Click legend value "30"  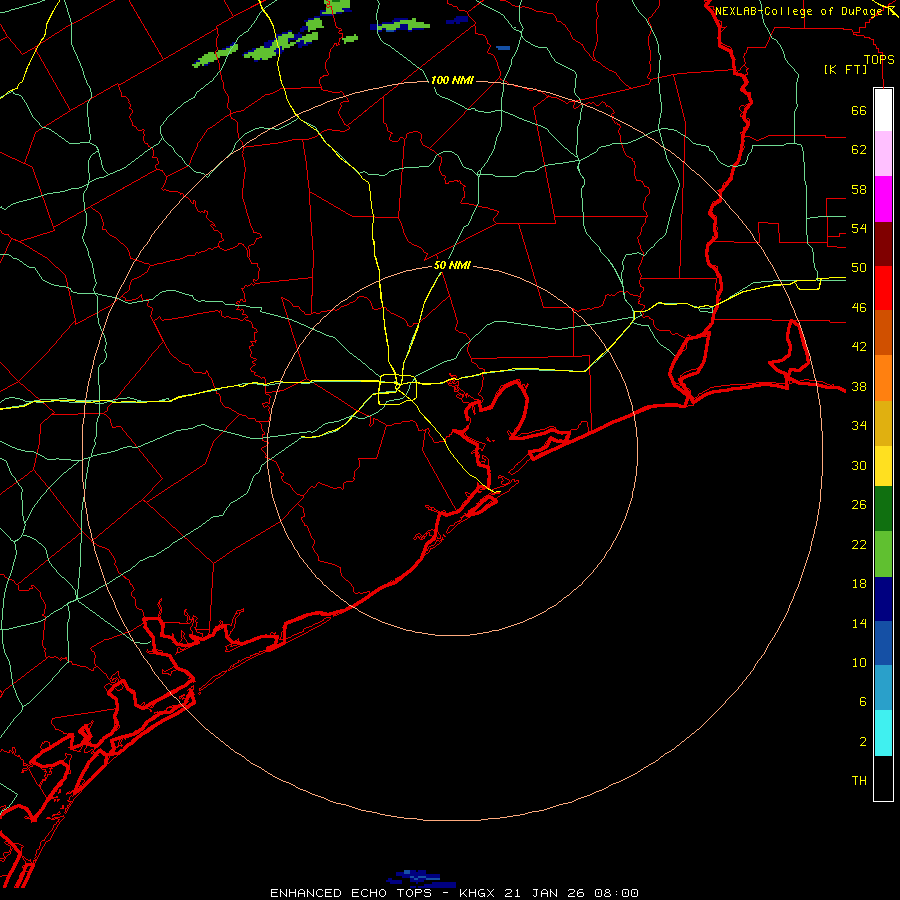(859, 465)
